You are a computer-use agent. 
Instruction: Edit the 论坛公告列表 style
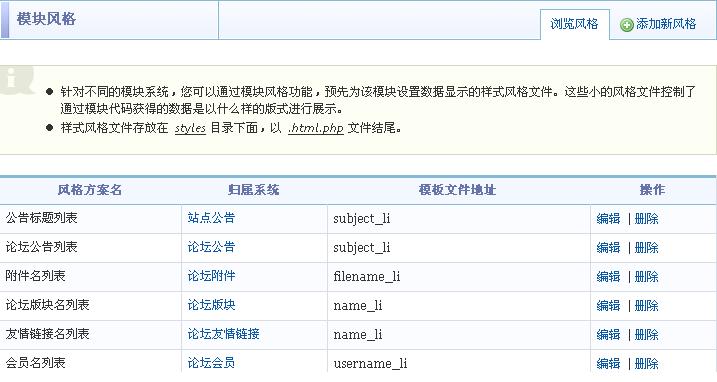click(608, 247)
